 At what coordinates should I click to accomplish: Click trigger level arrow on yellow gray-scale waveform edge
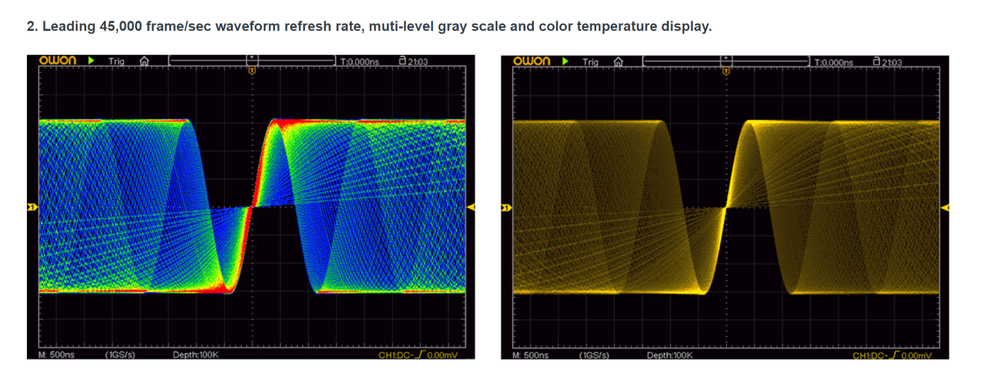point(945,207)
